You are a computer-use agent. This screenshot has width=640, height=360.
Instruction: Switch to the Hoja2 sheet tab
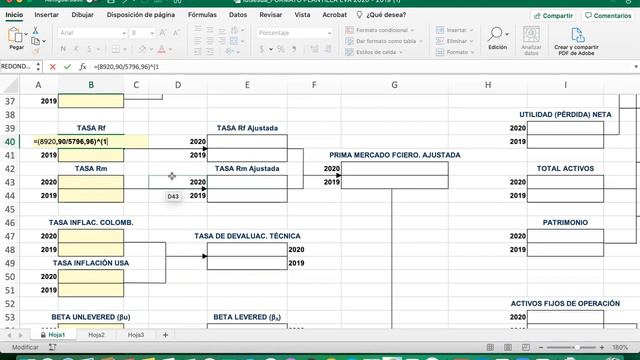pos(96,335)
